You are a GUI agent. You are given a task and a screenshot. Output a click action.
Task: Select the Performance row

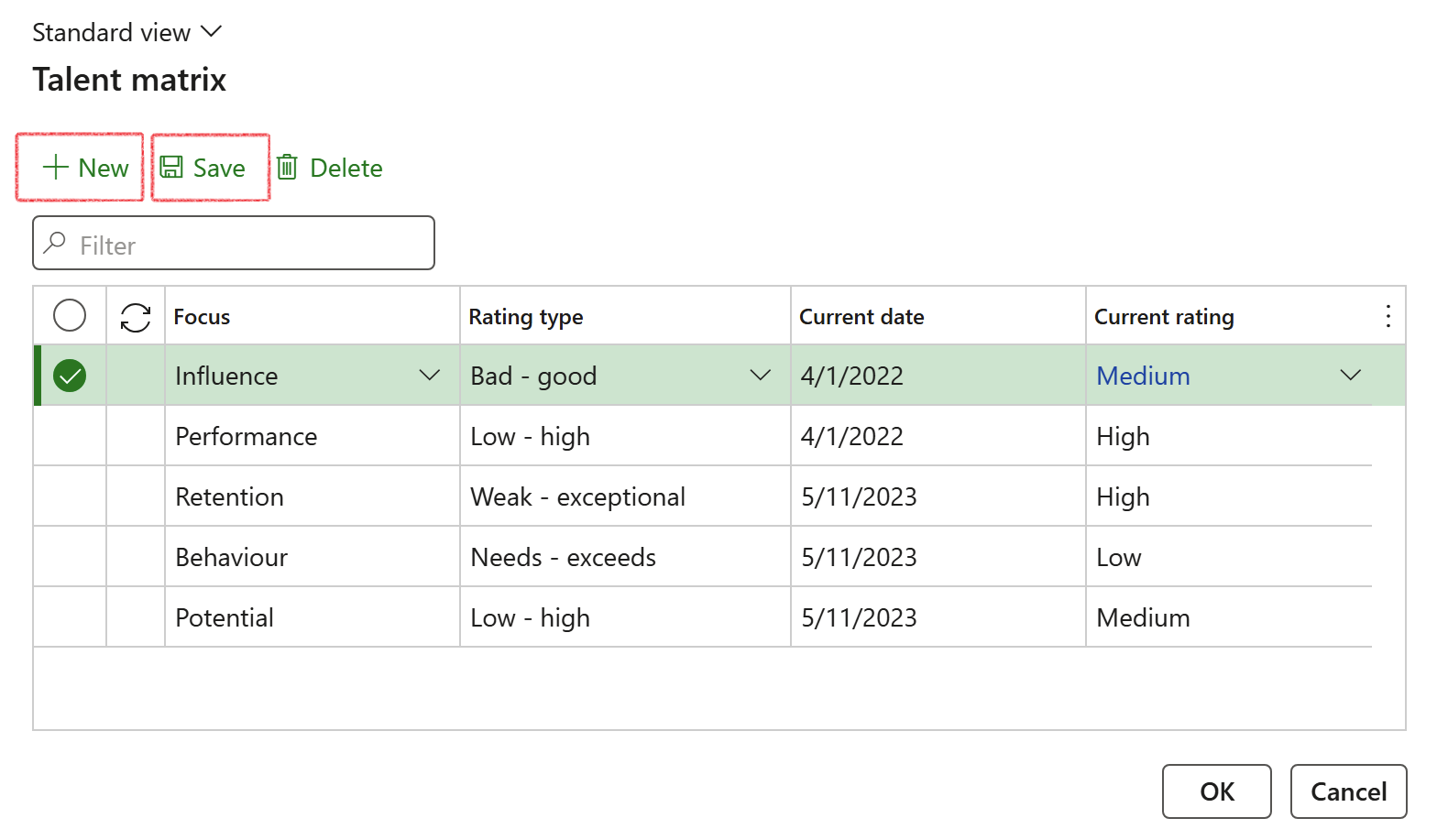click(x=70, y=436)
